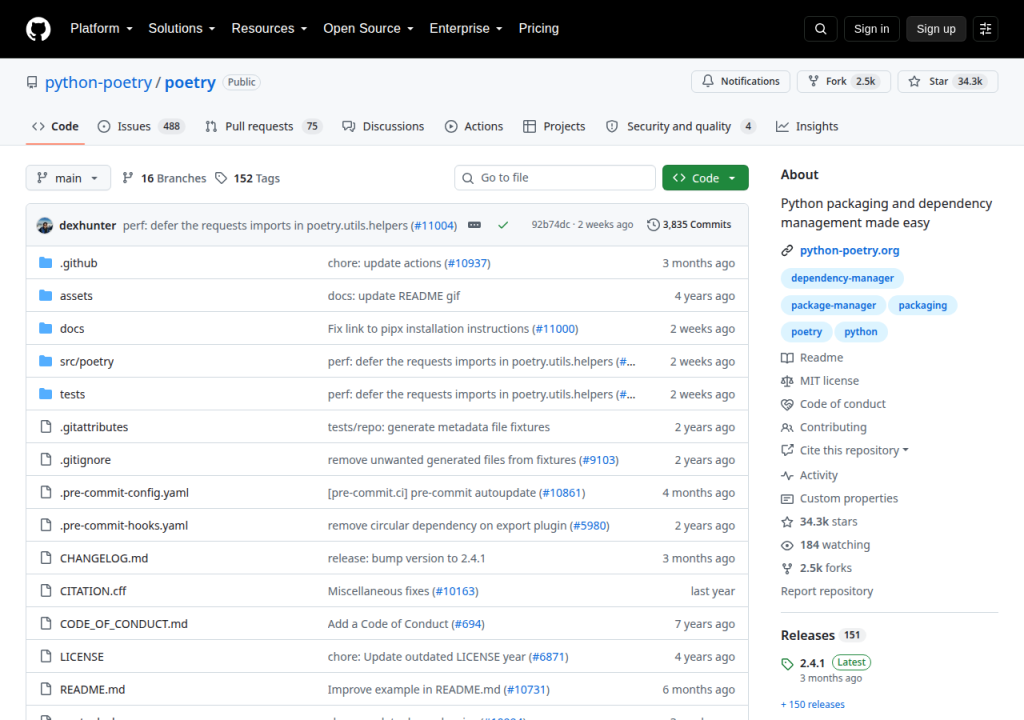Open the 16 Branches link
Screen dimensions: 1024x720
(x=164, y=178)
